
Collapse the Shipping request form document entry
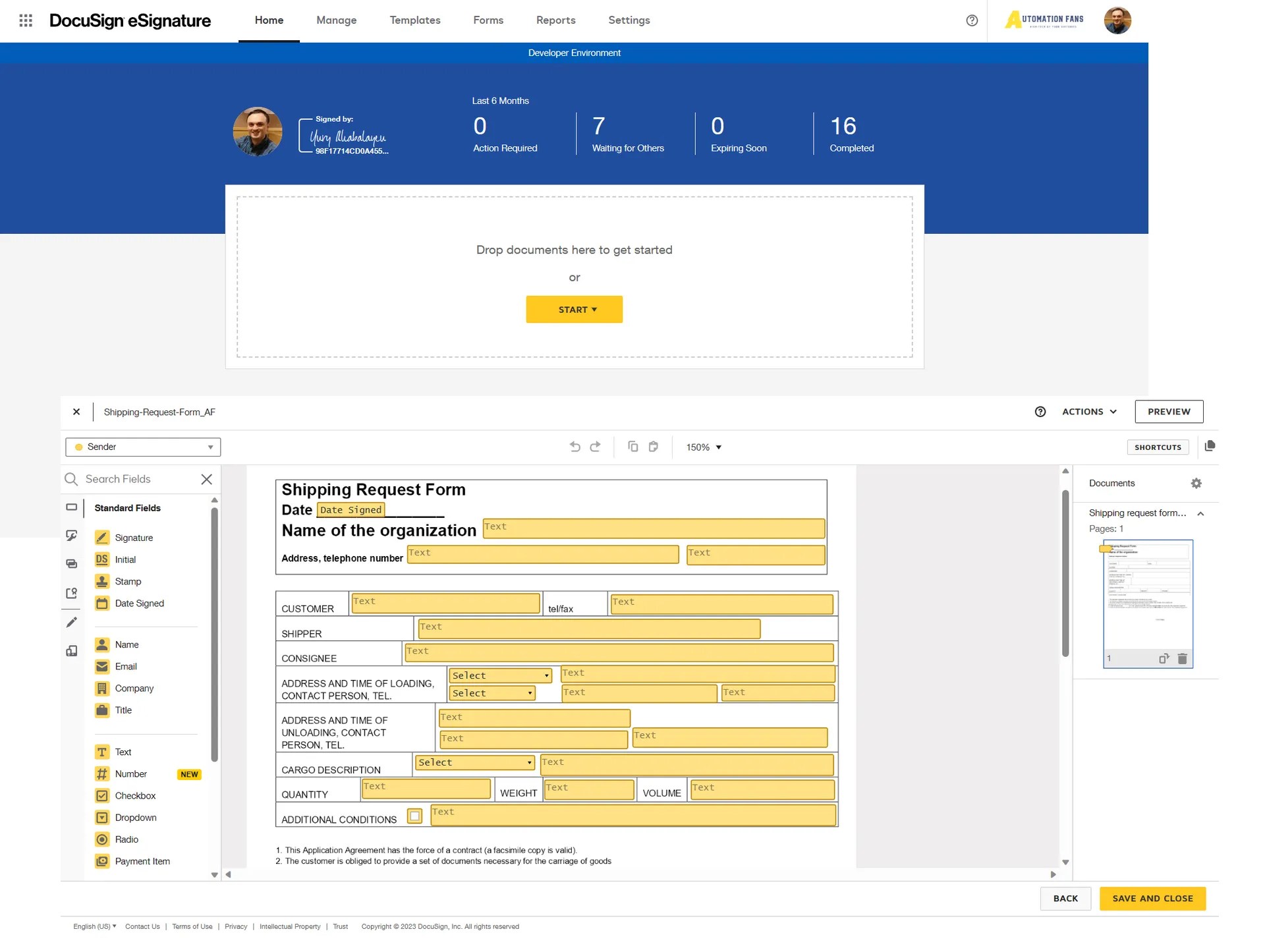point(1200,514)
